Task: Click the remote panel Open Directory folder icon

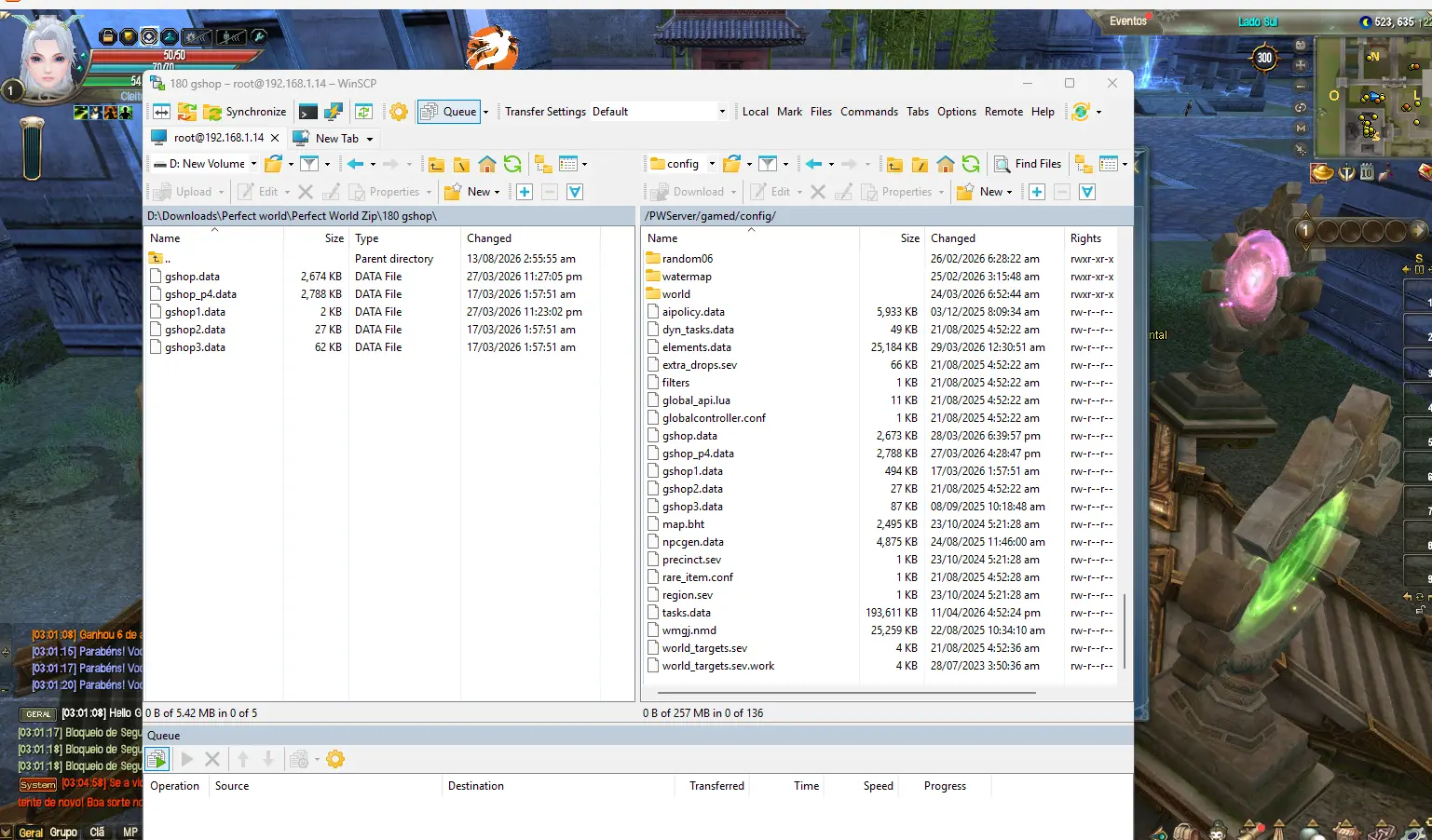Action: (x=731, y=164)
